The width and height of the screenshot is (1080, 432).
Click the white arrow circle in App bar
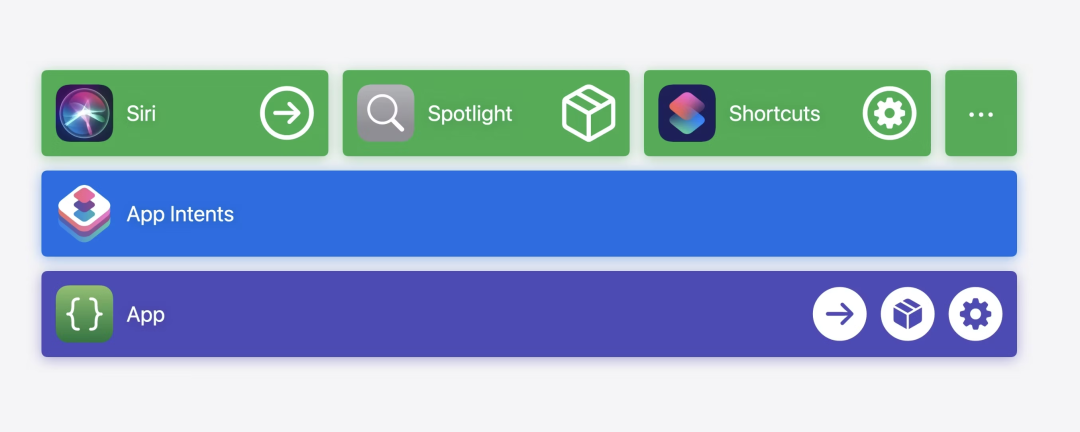click(x=840, y=314)
